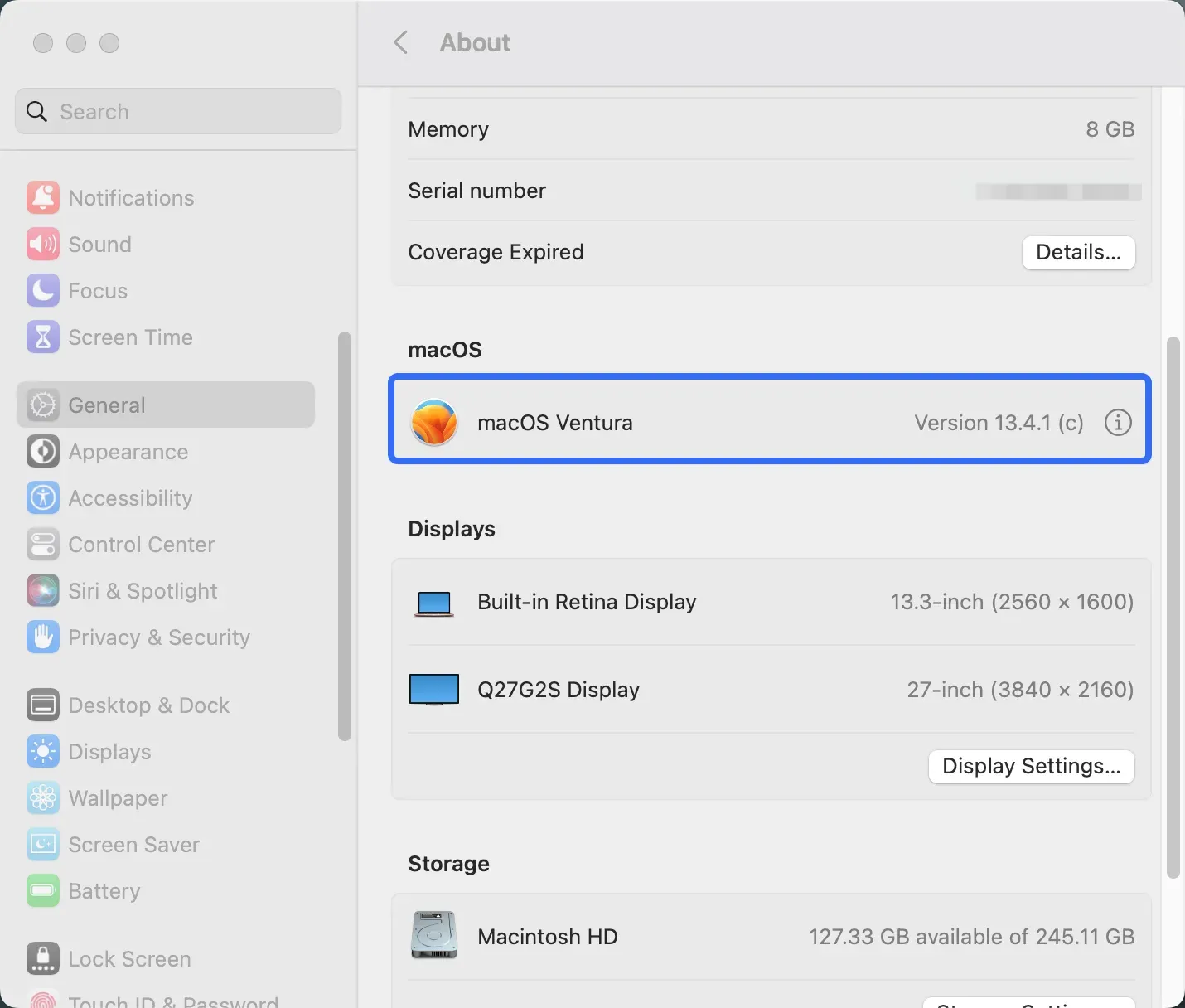
Task: Click the Built-in Retina Display label
Action: point(587,602)
